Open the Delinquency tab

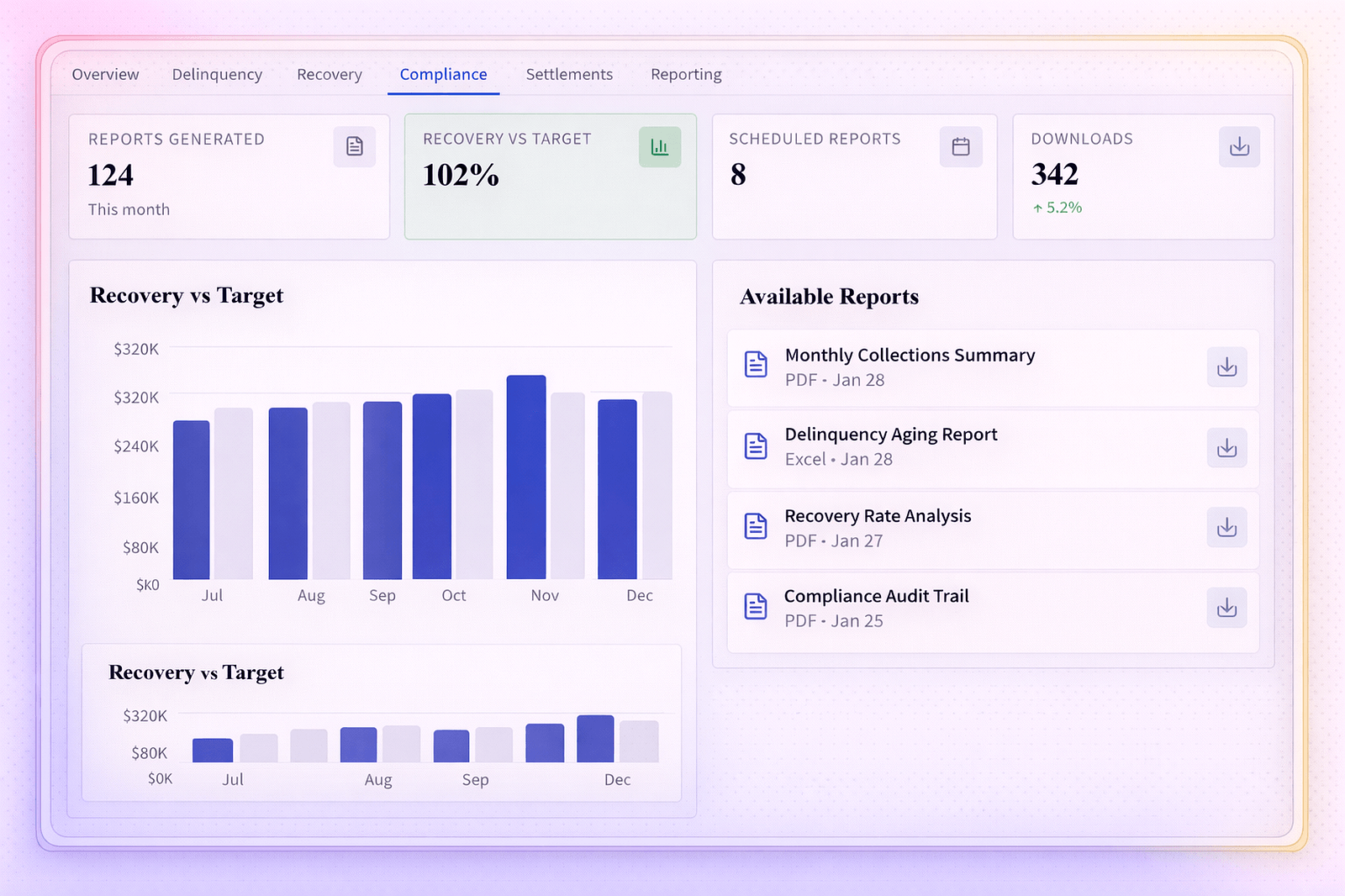point(217,74)
